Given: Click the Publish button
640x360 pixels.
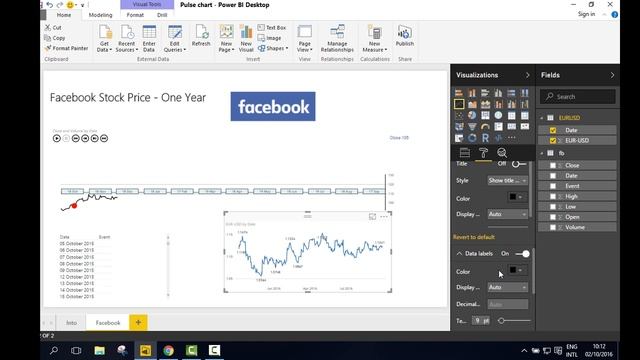Looking at the screenshot, I should click(x=405, y=36).
